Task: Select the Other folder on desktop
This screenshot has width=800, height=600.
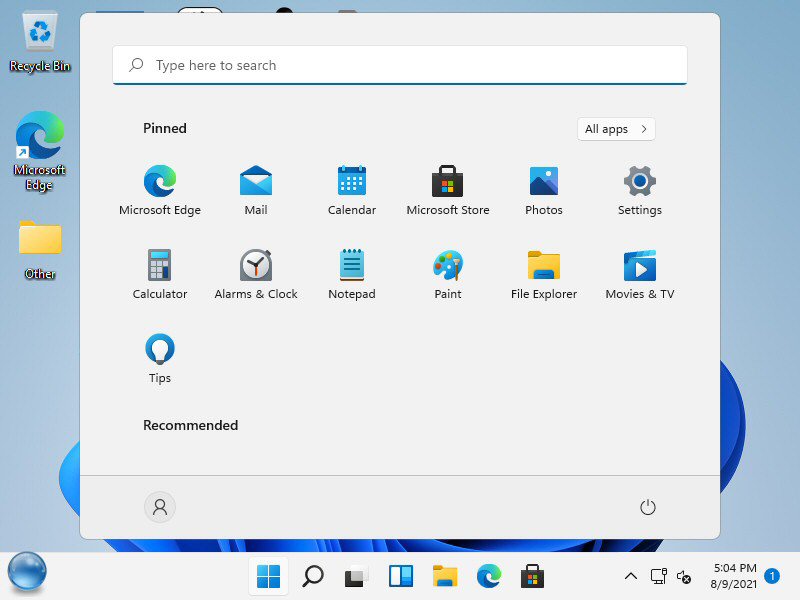Action: click(x=40, y=250)
